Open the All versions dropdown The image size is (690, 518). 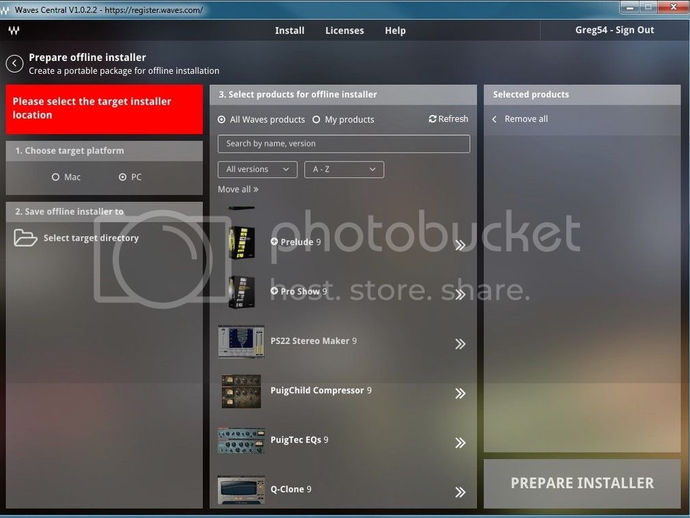click(257, 169)
